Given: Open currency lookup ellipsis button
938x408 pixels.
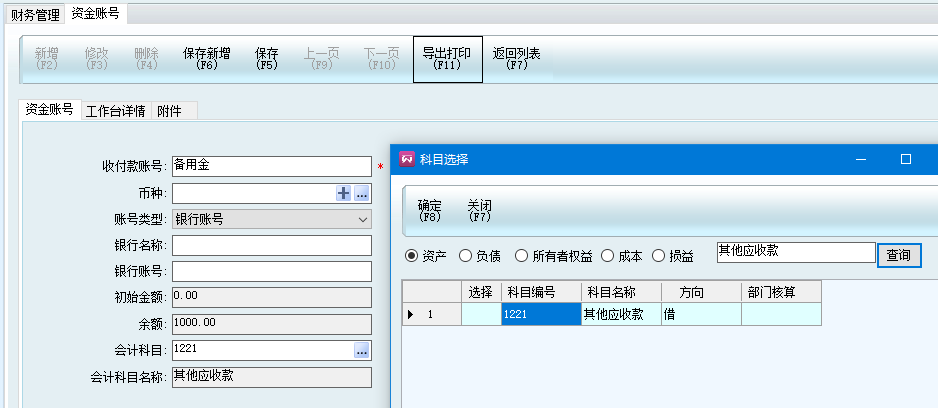Looking at the screenshot, I should click(362, 193).
